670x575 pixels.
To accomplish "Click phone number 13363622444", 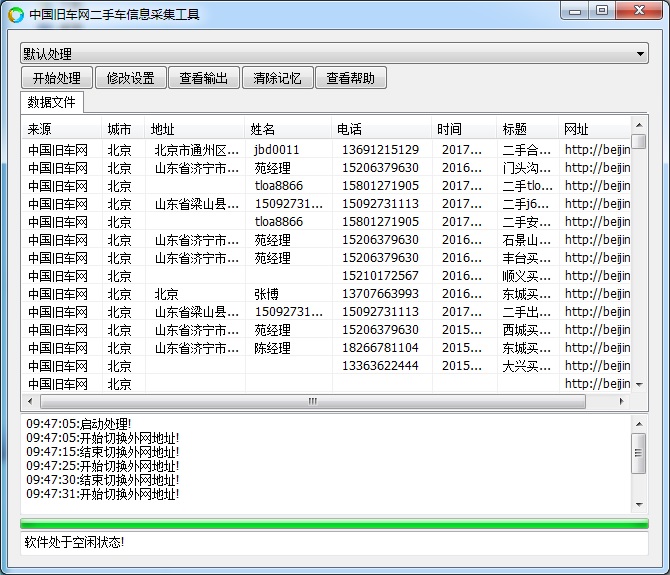I will coord(380,366).
